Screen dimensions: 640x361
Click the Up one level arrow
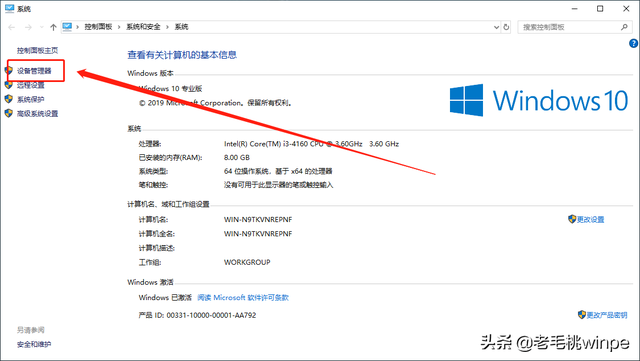53,27
